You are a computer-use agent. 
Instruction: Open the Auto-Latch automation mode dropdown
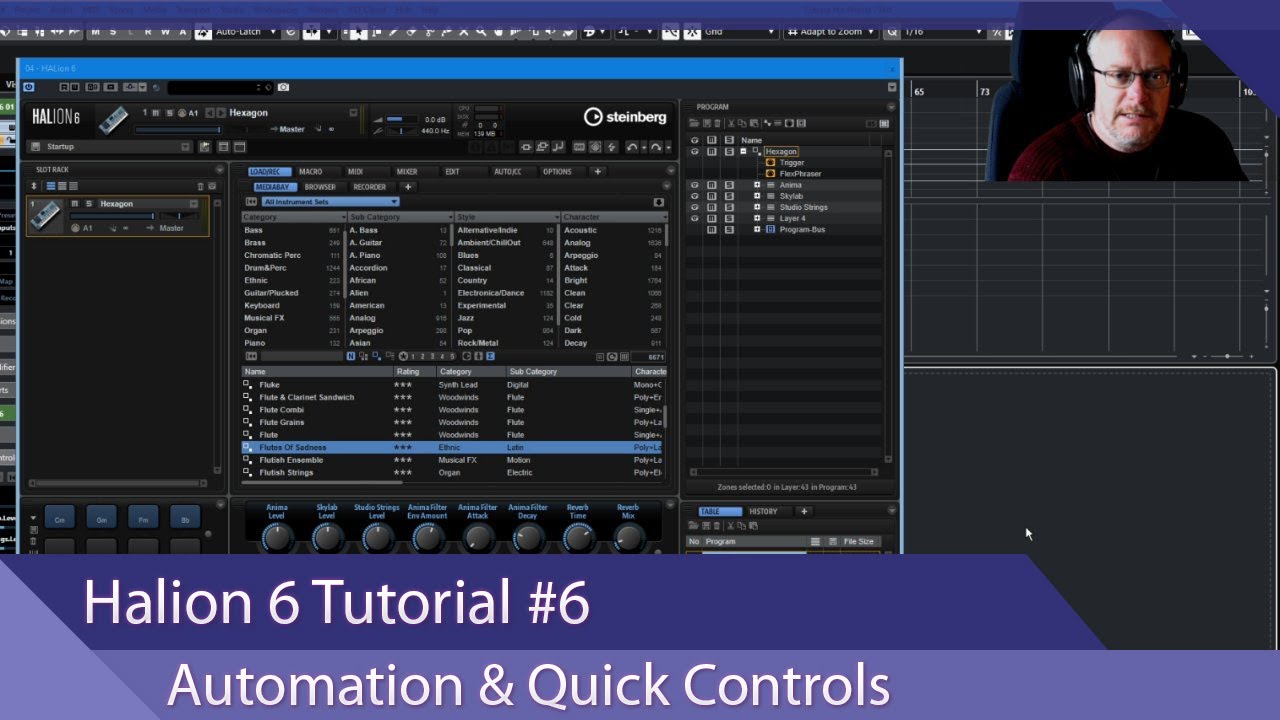click(x=247, y=32)
